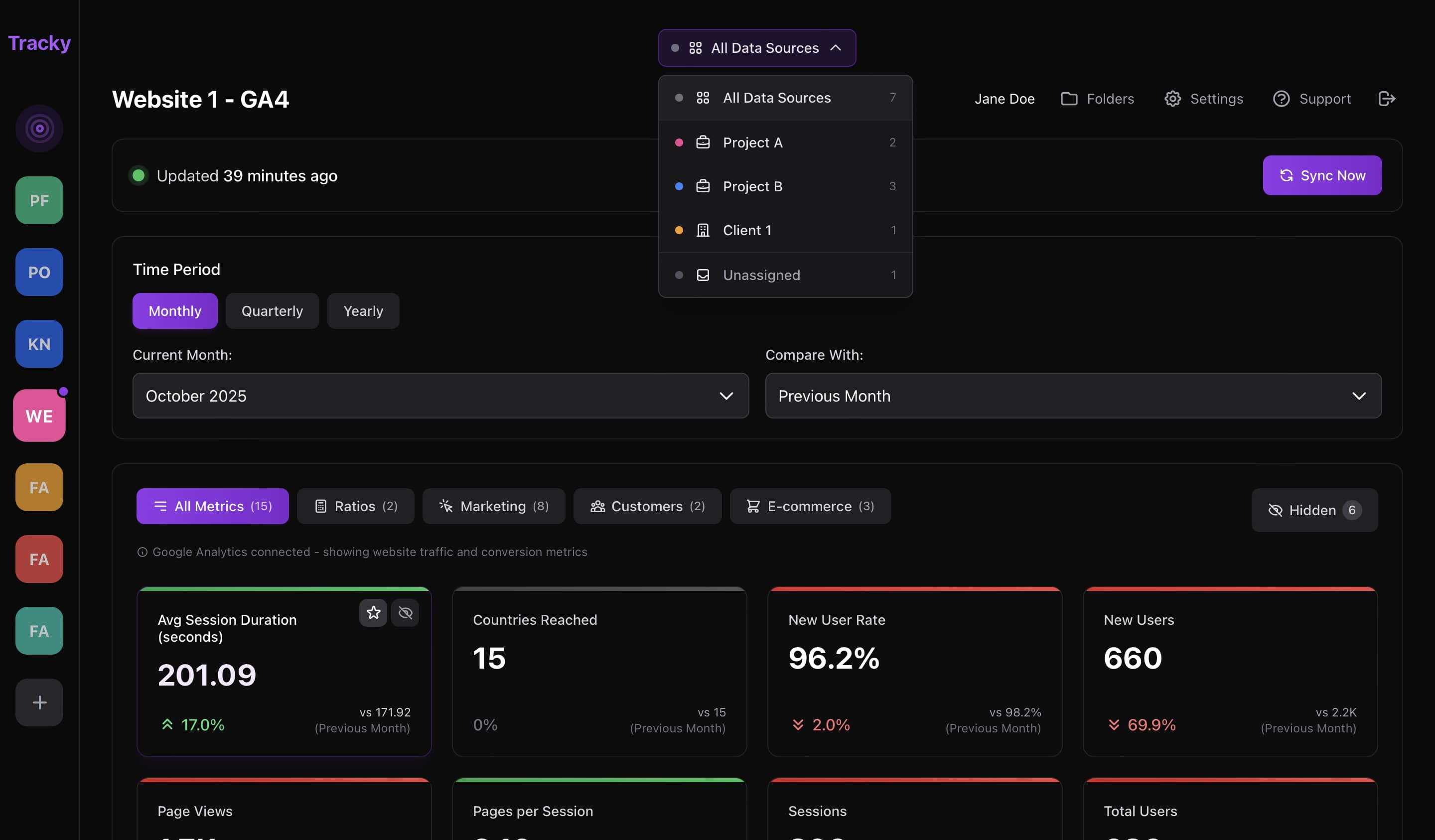This screenshot has width=1435, height=840.
Task: Click the pink dot next to Project A
Action: (x=678, y=142)
